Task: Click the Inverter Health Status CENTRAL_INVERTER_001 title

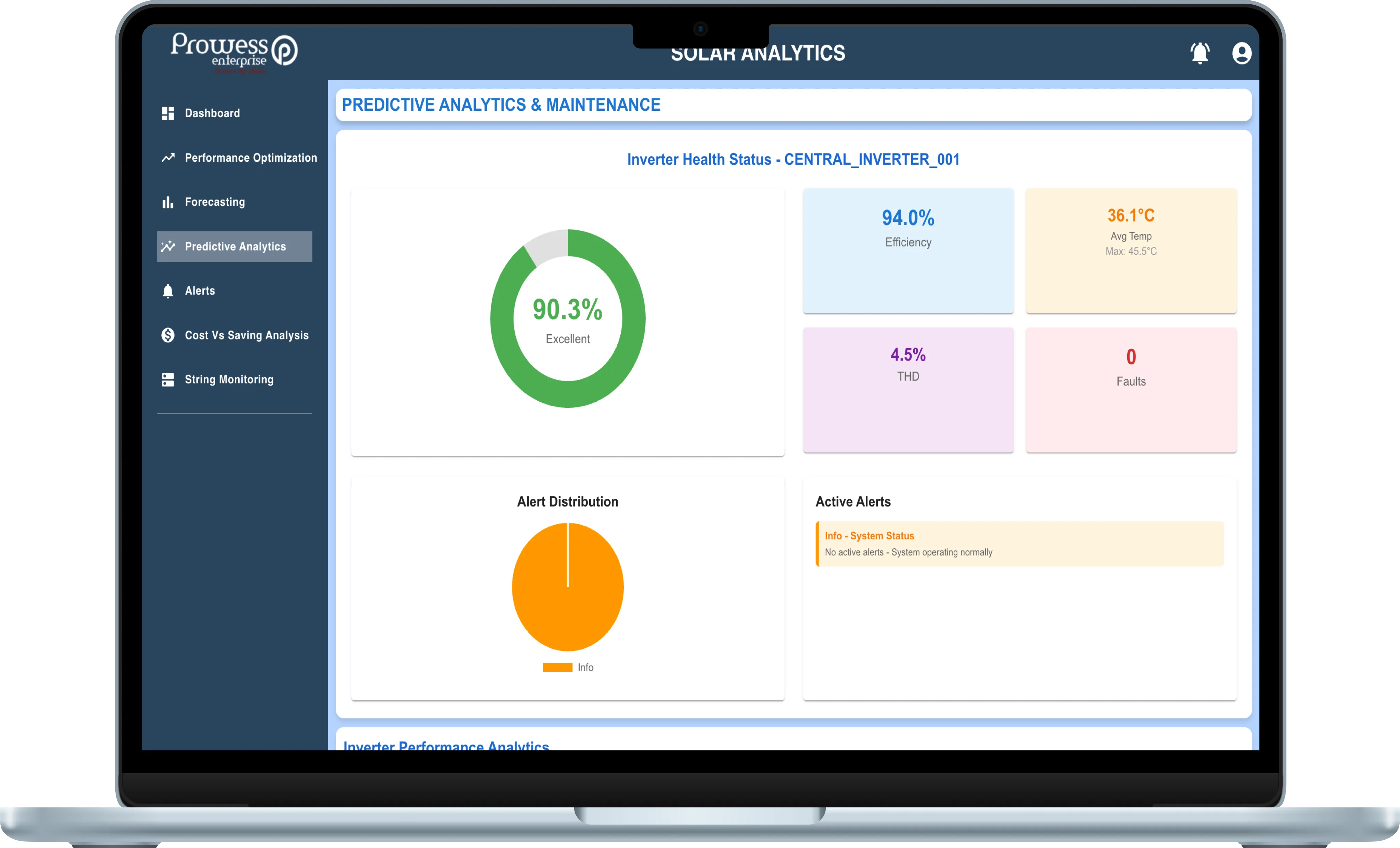Action: click(x=793, y=159)
